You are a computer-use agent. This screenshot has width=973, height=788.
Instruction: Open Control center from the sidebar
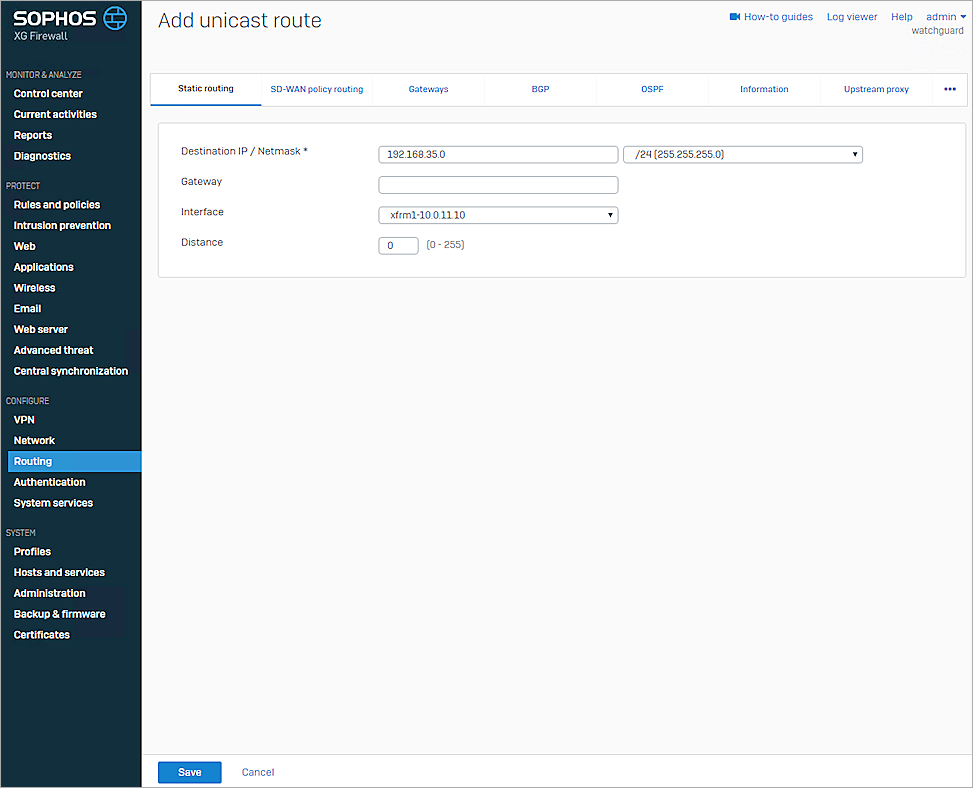click(x=46, y=93)
